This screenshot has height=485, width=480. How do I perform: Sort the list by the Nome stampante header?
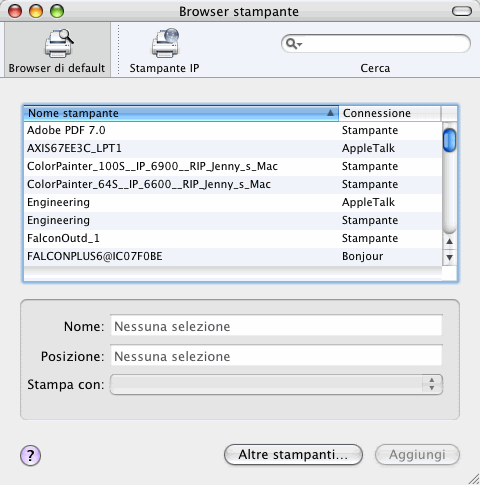tap(181, 113)
